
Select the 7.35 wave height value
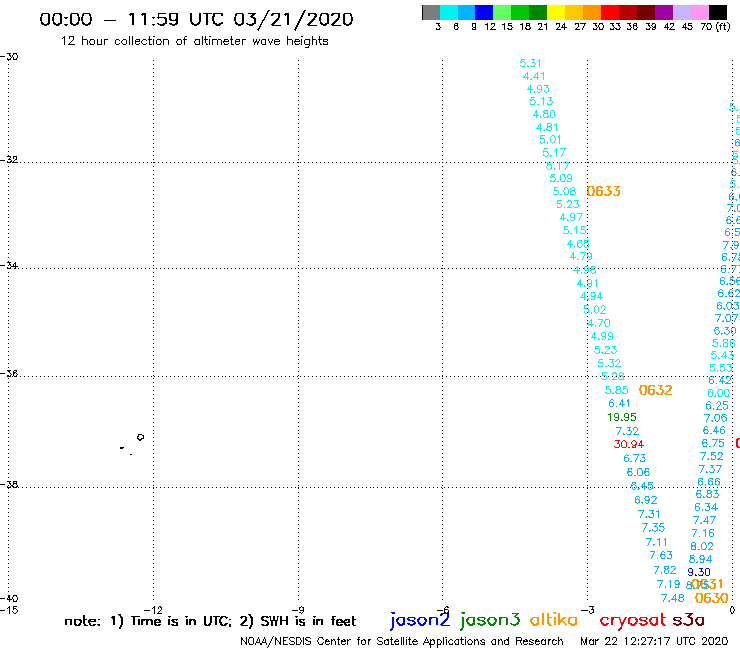click(x=653, y=528)
